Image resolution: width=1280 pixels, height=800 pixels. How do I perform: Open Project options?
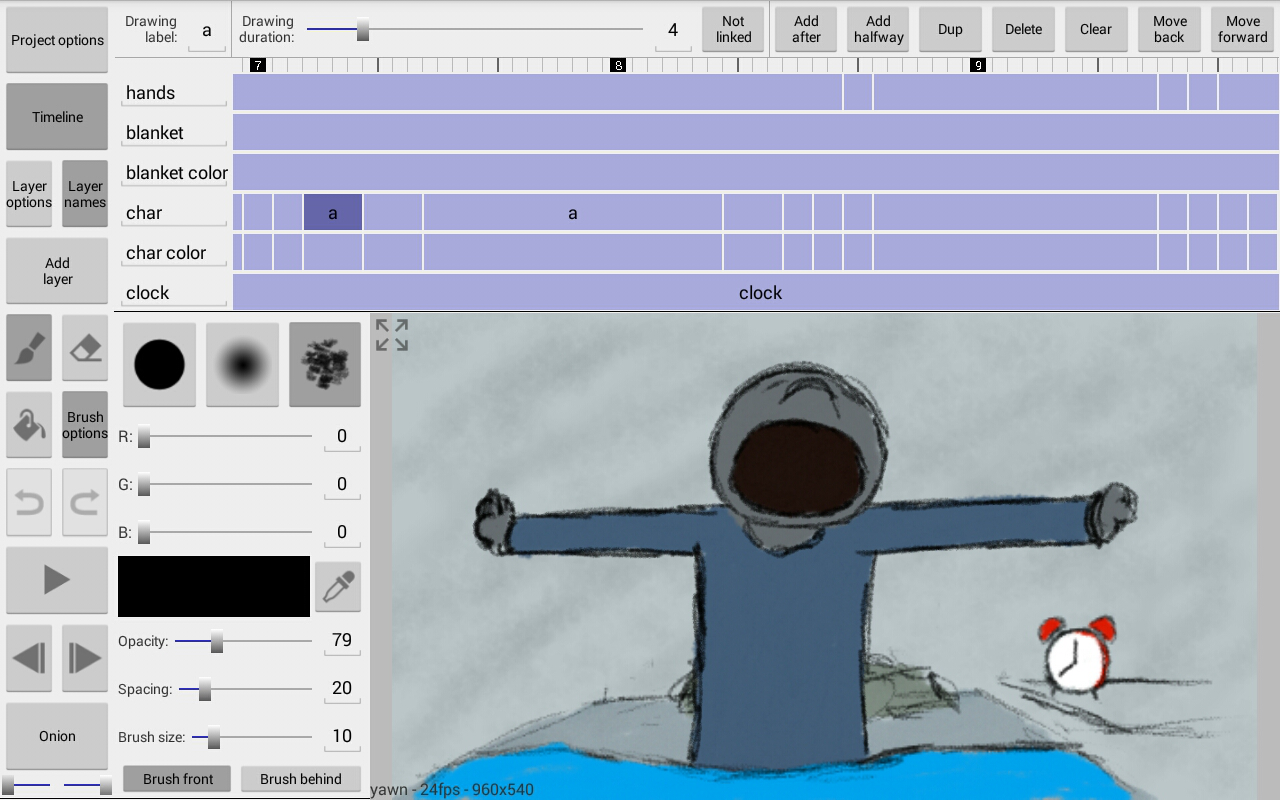[56, 40]
